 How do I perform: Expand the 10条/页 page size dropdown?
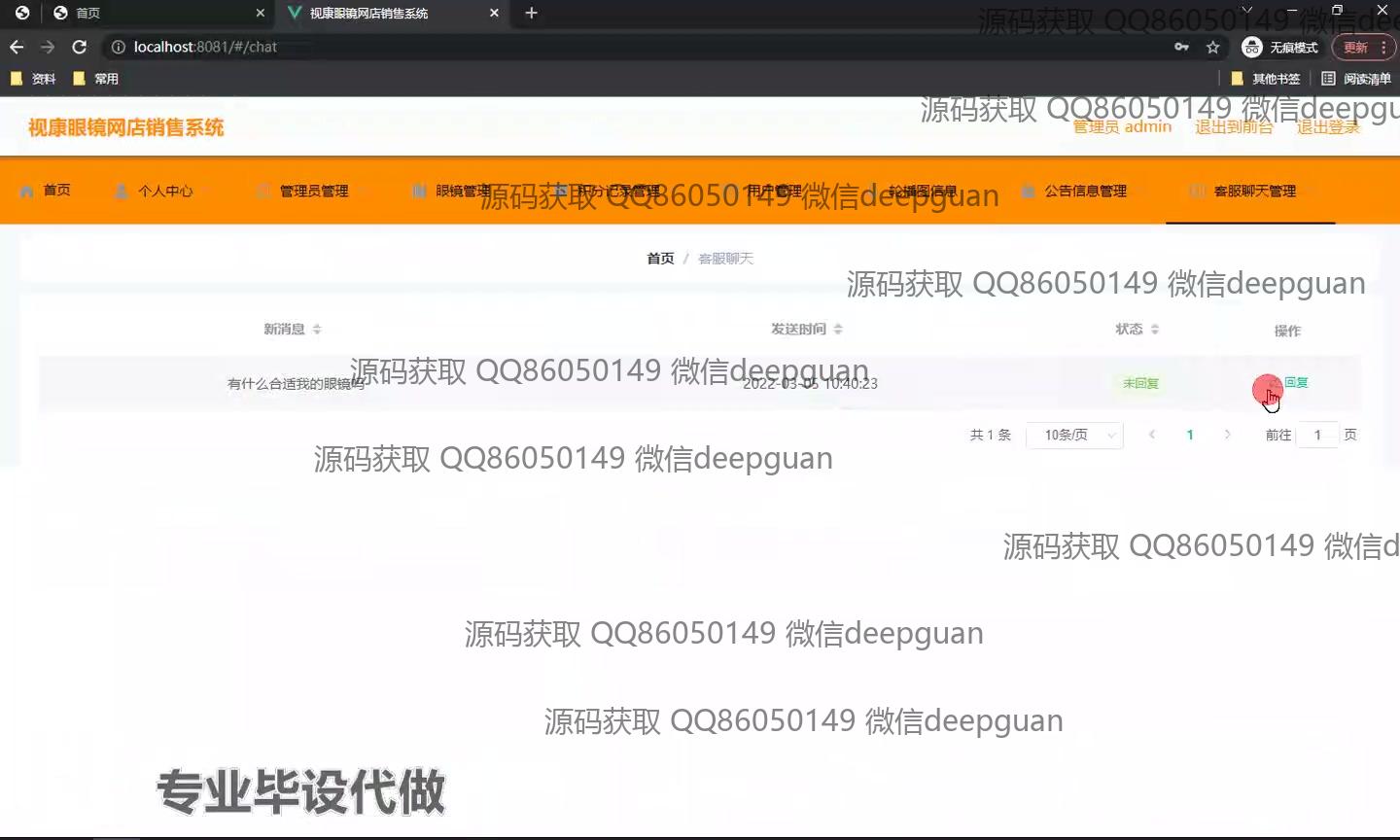(x=1074, y=436)
